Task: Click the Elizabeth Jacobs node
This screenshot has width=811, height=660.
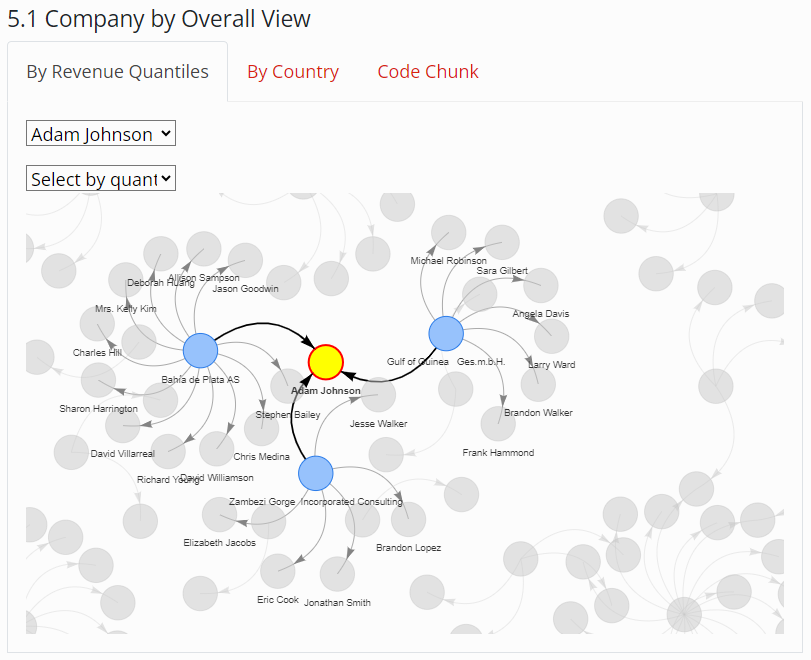Action: pyautogui.click(x=219, y=515)
